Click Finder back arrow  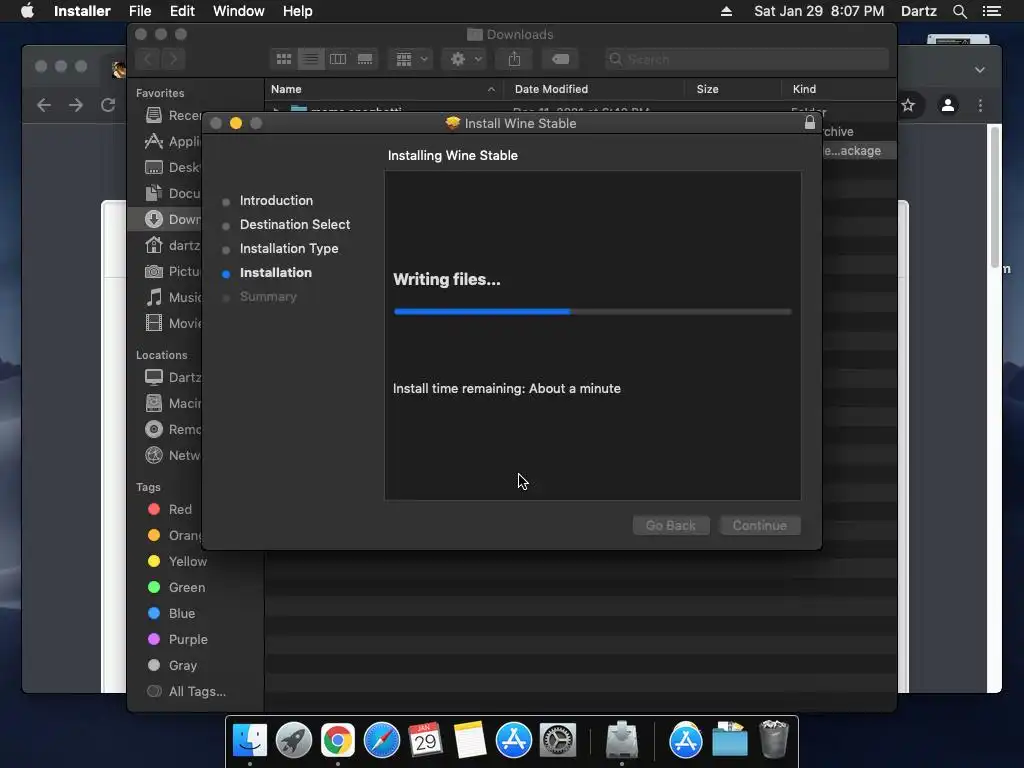tap(148, 59)
